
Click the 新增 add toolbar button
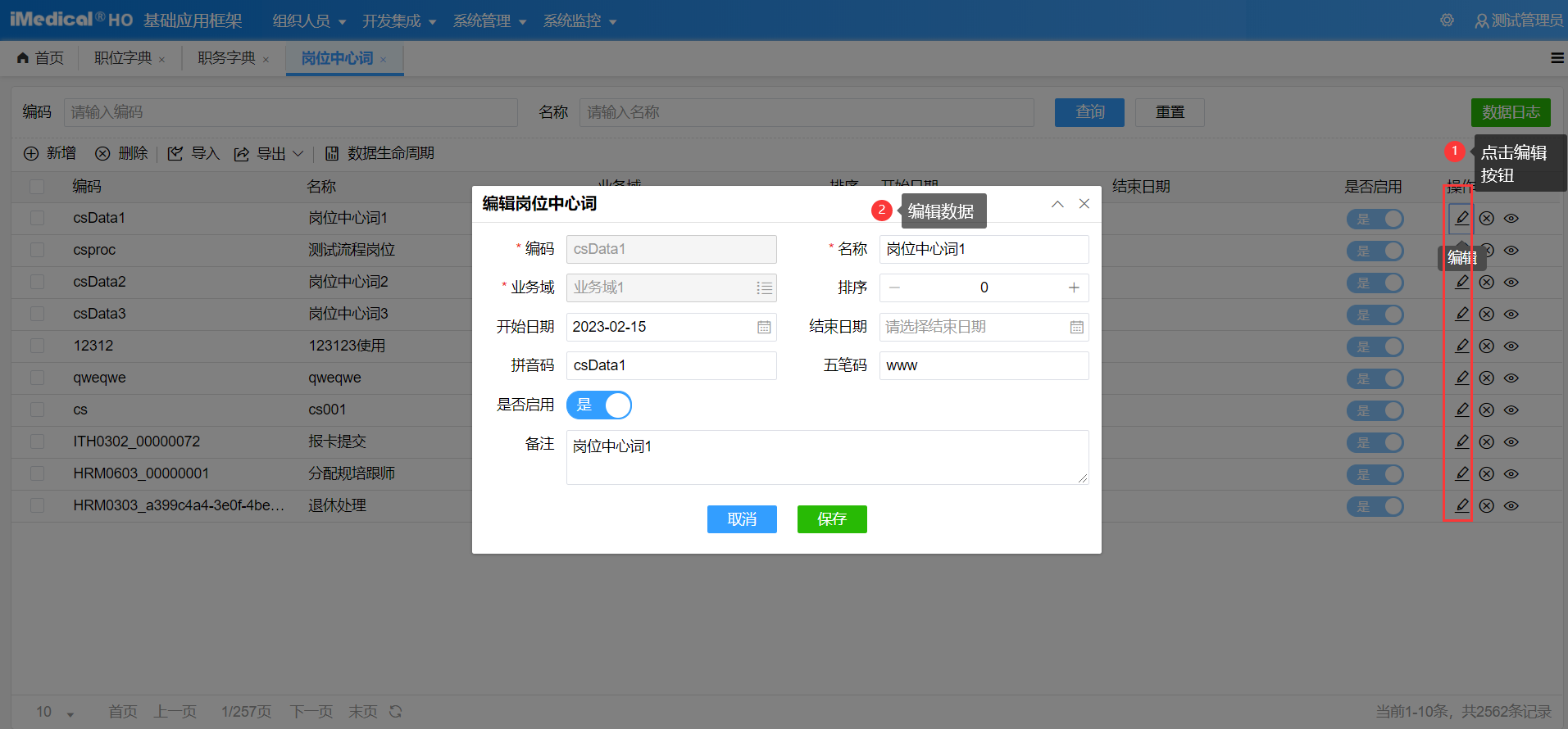49,153
